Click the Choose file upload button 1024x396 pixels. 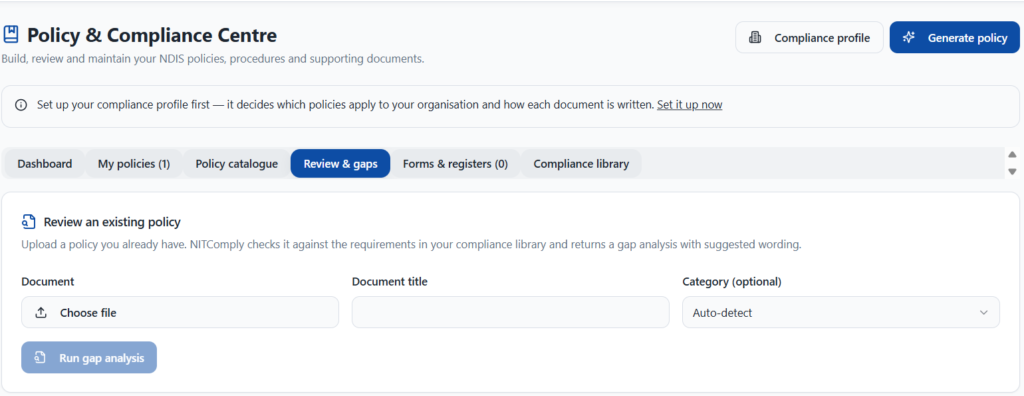pos(180,312)
